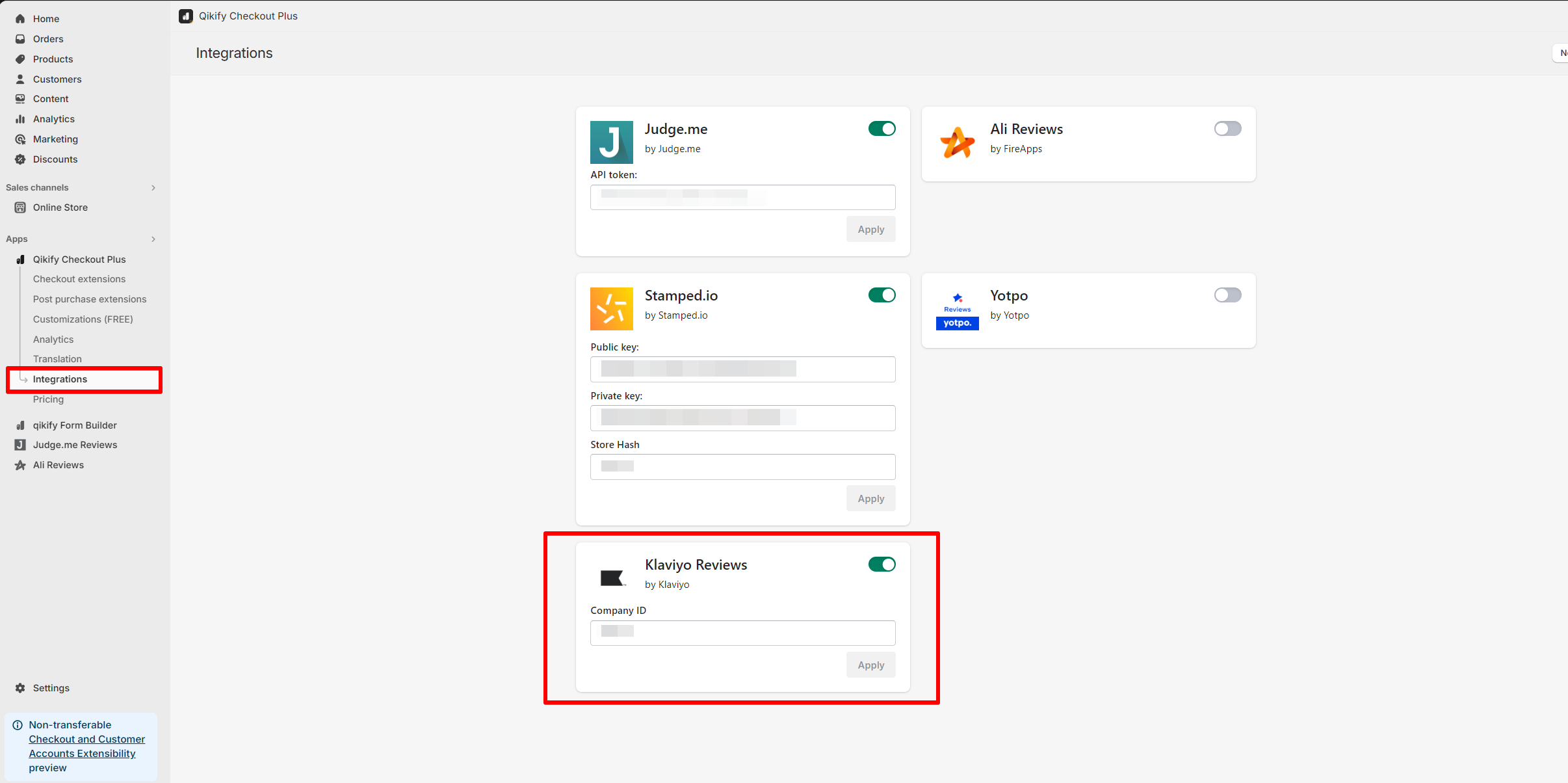The height and width of the screenshot is (783, 1568).
Task: Click Apply under Klaviyo Company ID
Action: coord(871,665)
